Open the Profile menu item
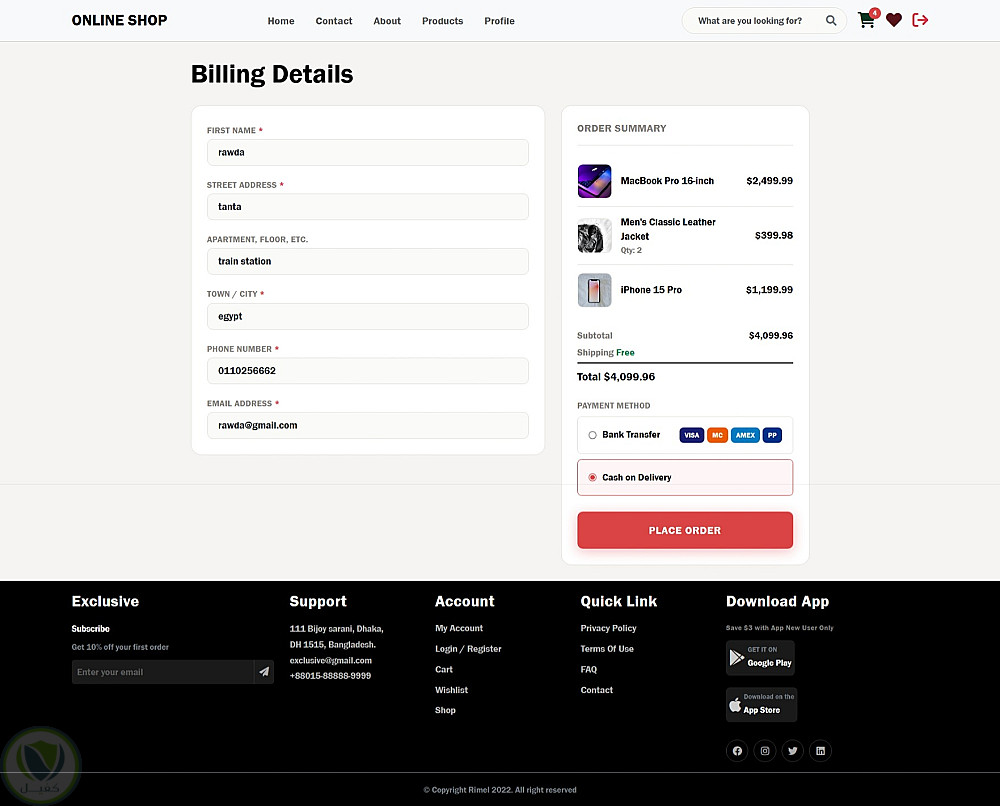Image resolution: width=1000 pixels, height=806 pixels. (499, 21)
